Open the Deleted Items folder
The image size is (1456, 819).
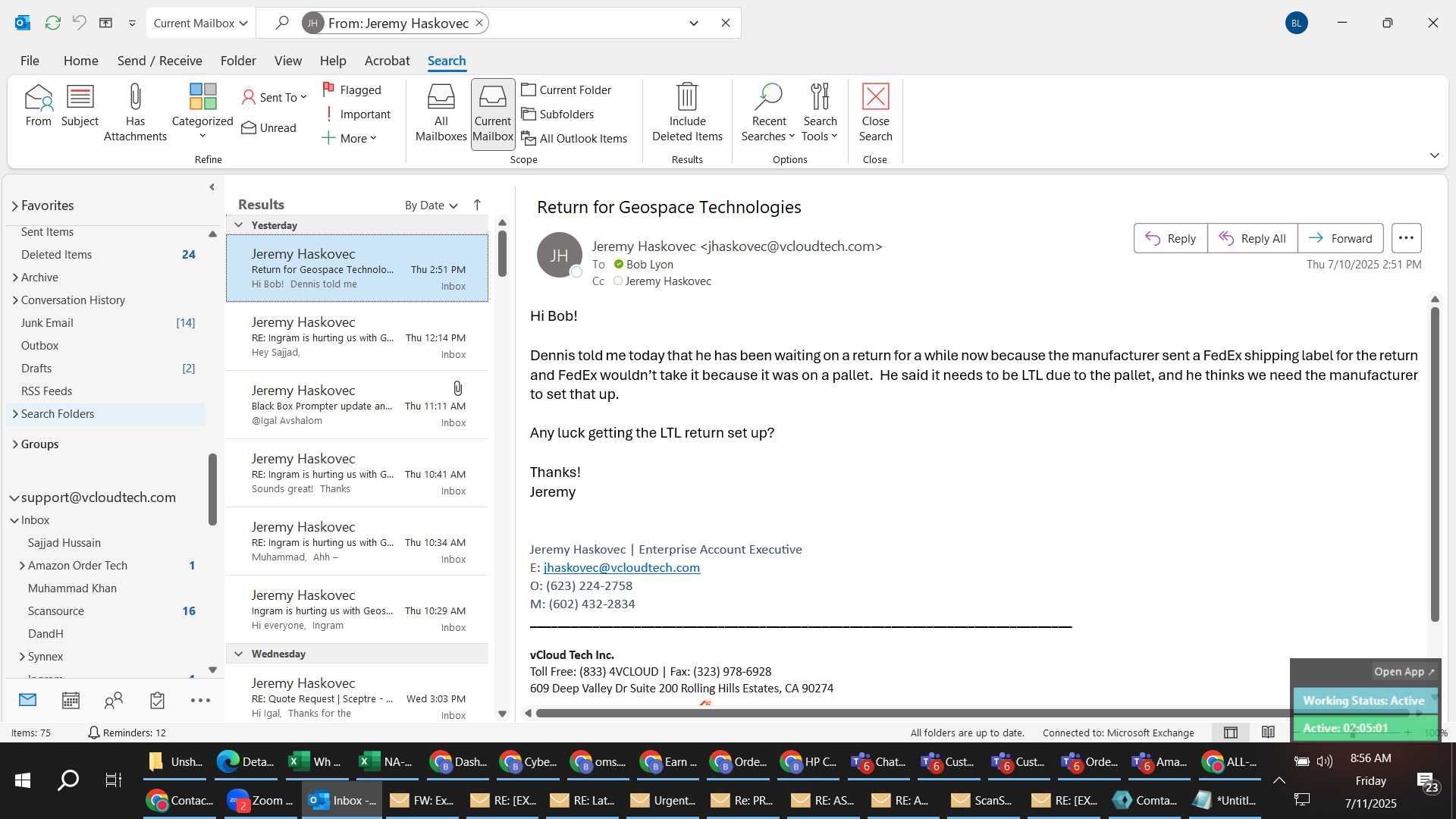(x=56, y=255)
